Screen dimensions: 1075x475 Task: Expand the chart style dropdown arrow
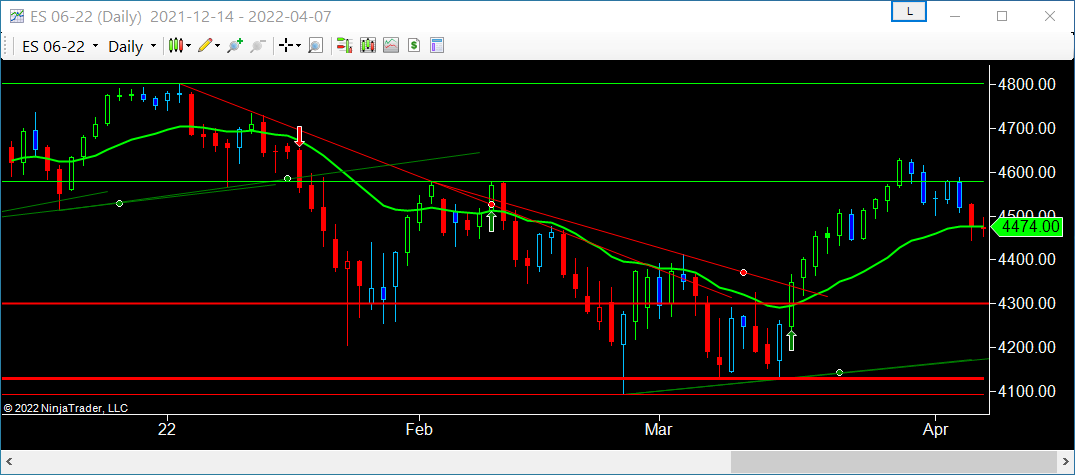pyautogui.click(x=189, y=46)
